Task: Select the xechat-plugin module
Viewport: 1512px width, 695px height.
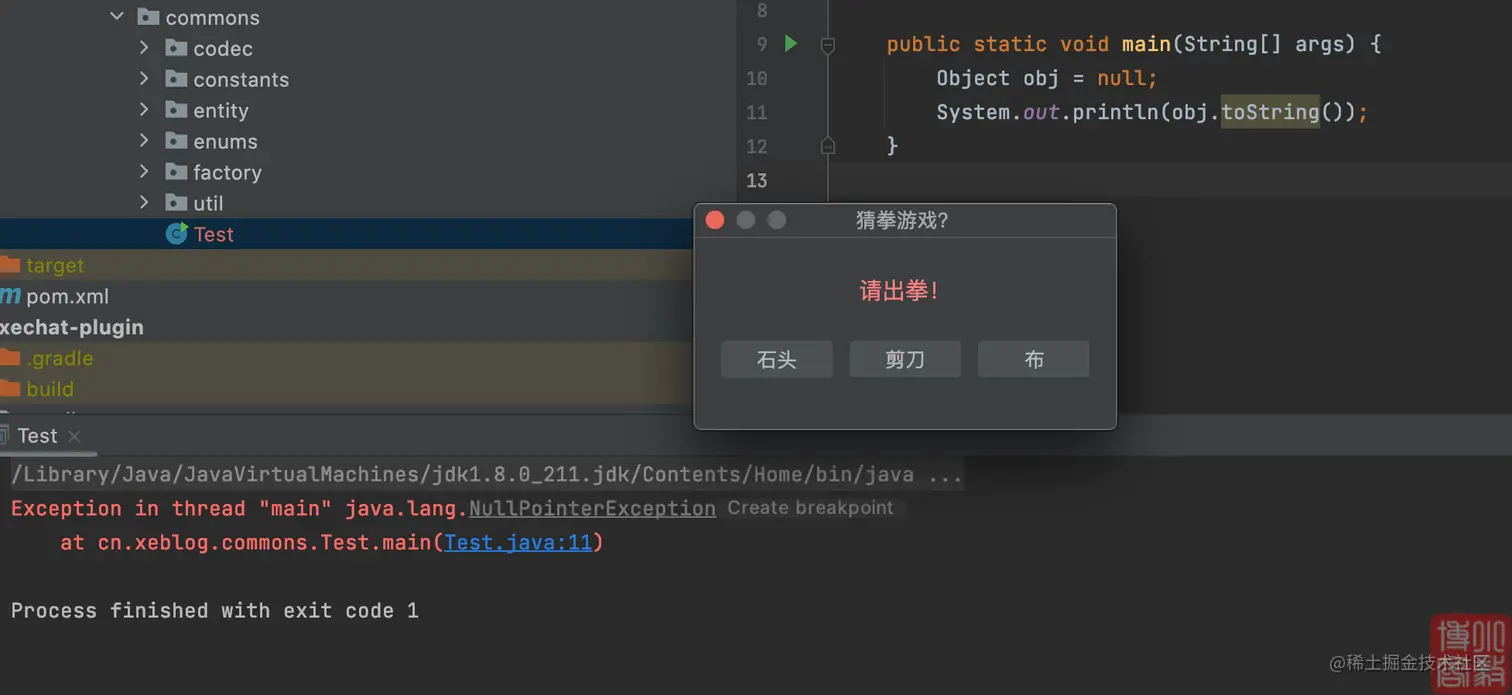Action: [71, 327]
